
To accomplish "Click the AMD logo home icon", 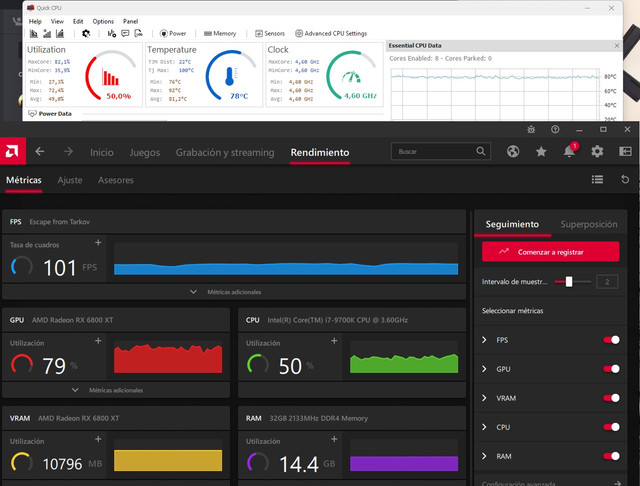I will coord(13,151).
